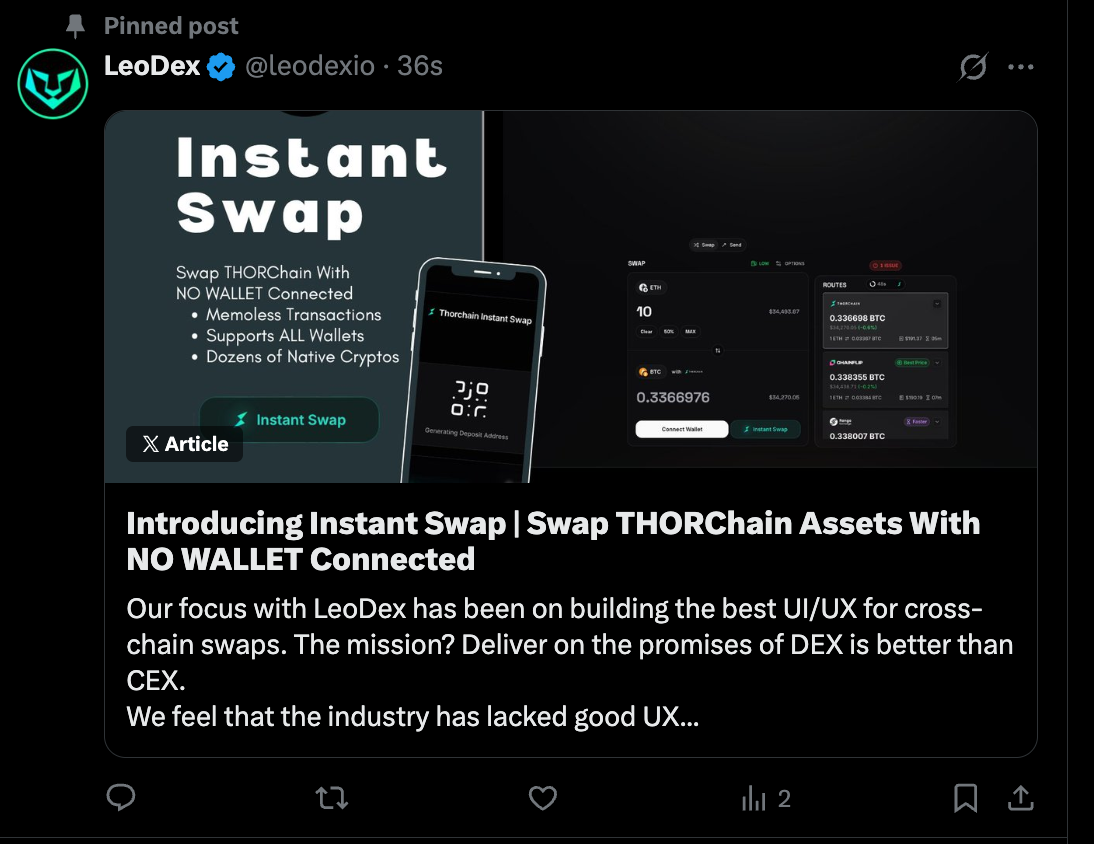
Task: Click the repost icon
Action: (330, 797)
